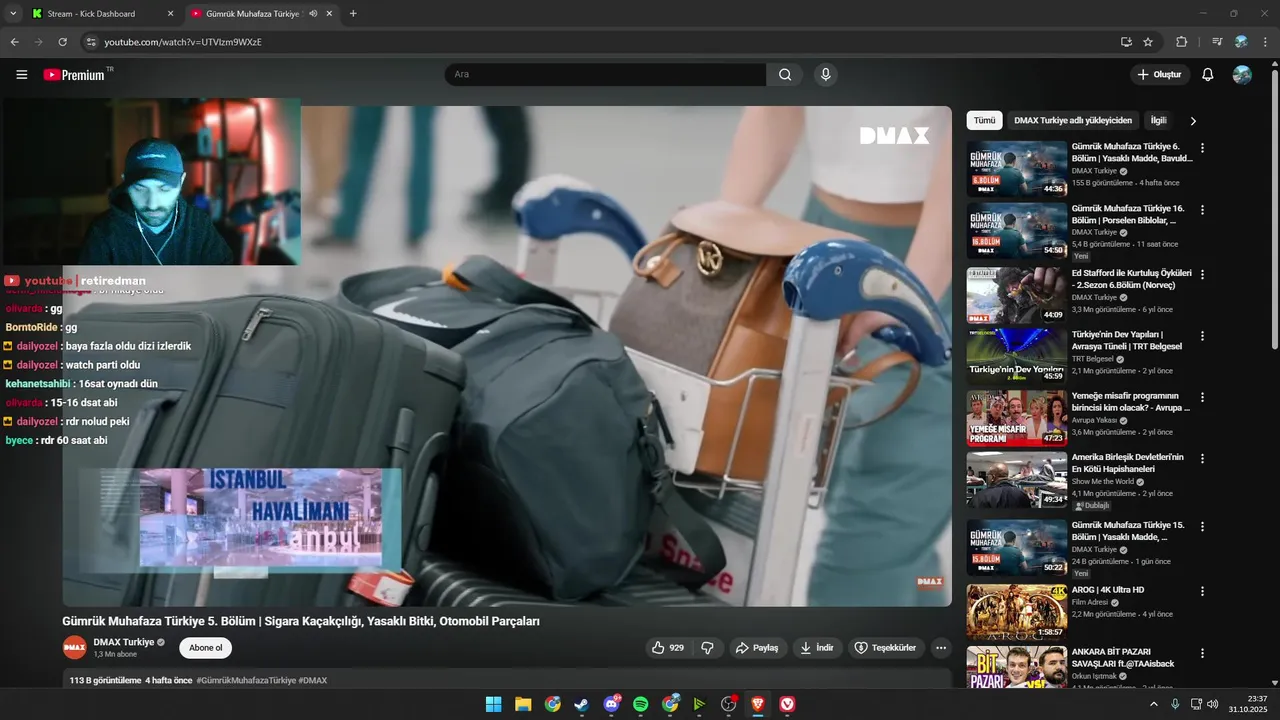Open options menu for Gümrük Muhafaza 6. Bölüm
The image size is (1280, 720).
(1202, 148)
